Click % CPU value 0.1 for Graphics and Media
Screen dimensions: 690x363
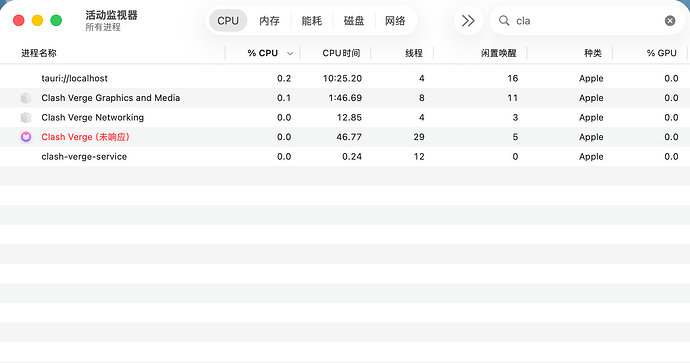coord(284,98)
